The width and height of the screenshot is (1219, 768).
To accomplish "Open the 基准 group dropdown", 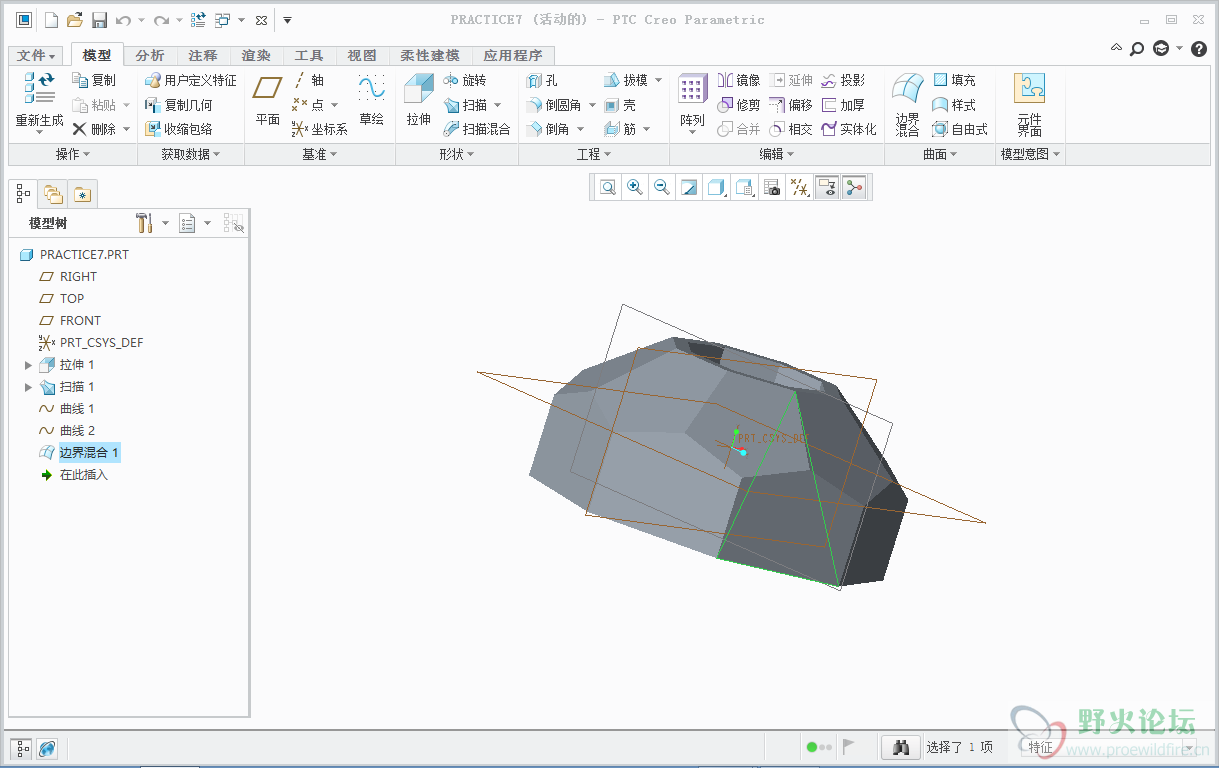I will (320, 154).
